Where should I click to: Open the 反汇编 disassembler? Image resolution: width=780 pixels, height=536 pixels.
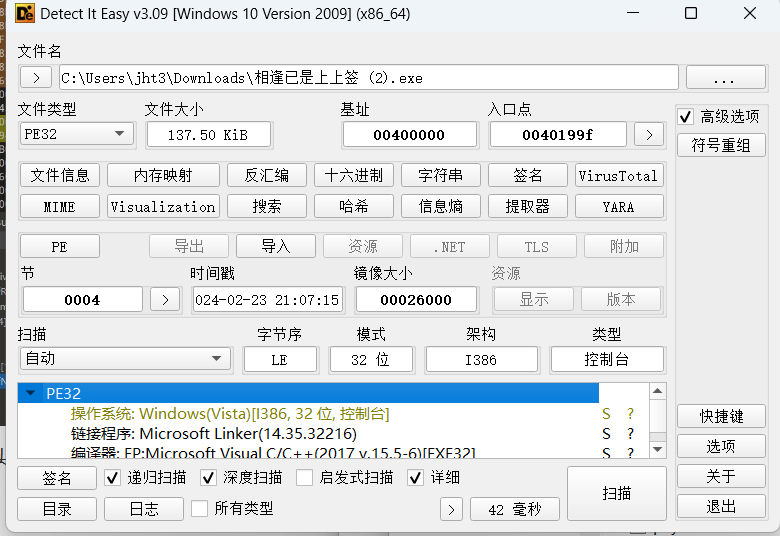point(267,175)
